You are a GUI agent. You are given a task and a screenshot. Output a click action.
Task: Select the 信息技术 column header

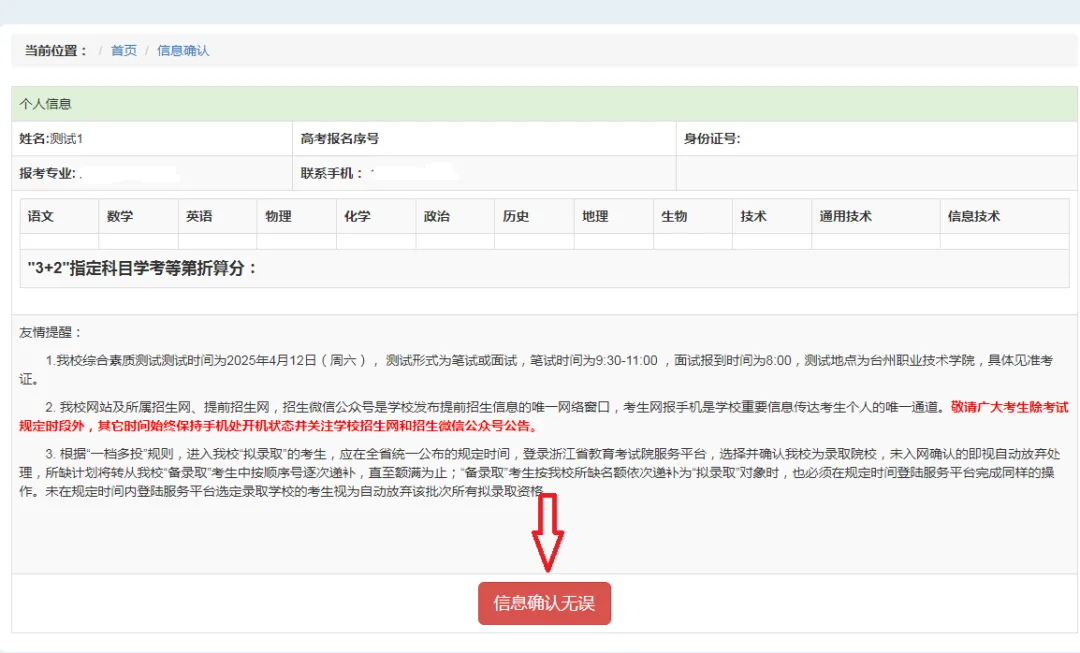(974, 216)
